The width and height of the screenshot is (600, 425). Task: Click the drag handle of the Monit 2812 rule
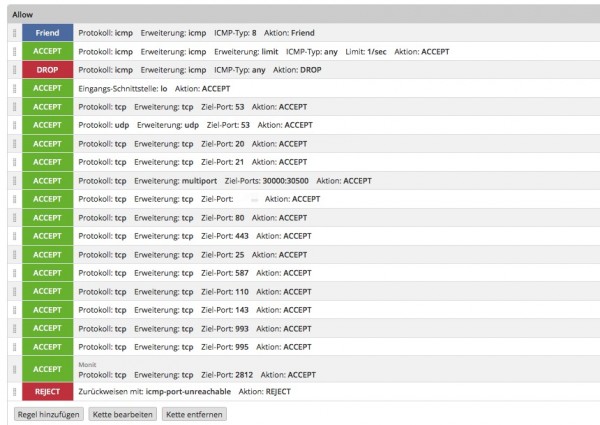coord(15,369)
